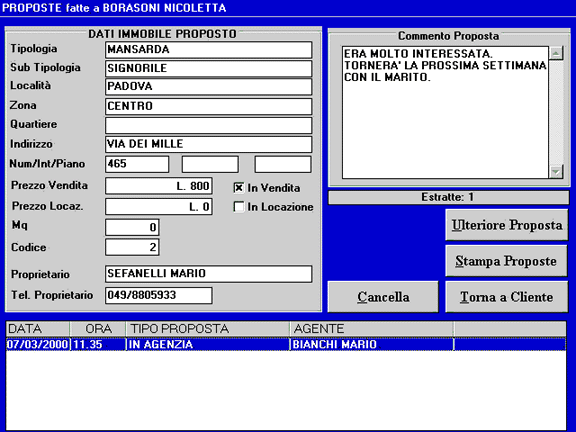The image size is (576, 432).
Task: Delete proposal using Cancella button
Action: 383,297
